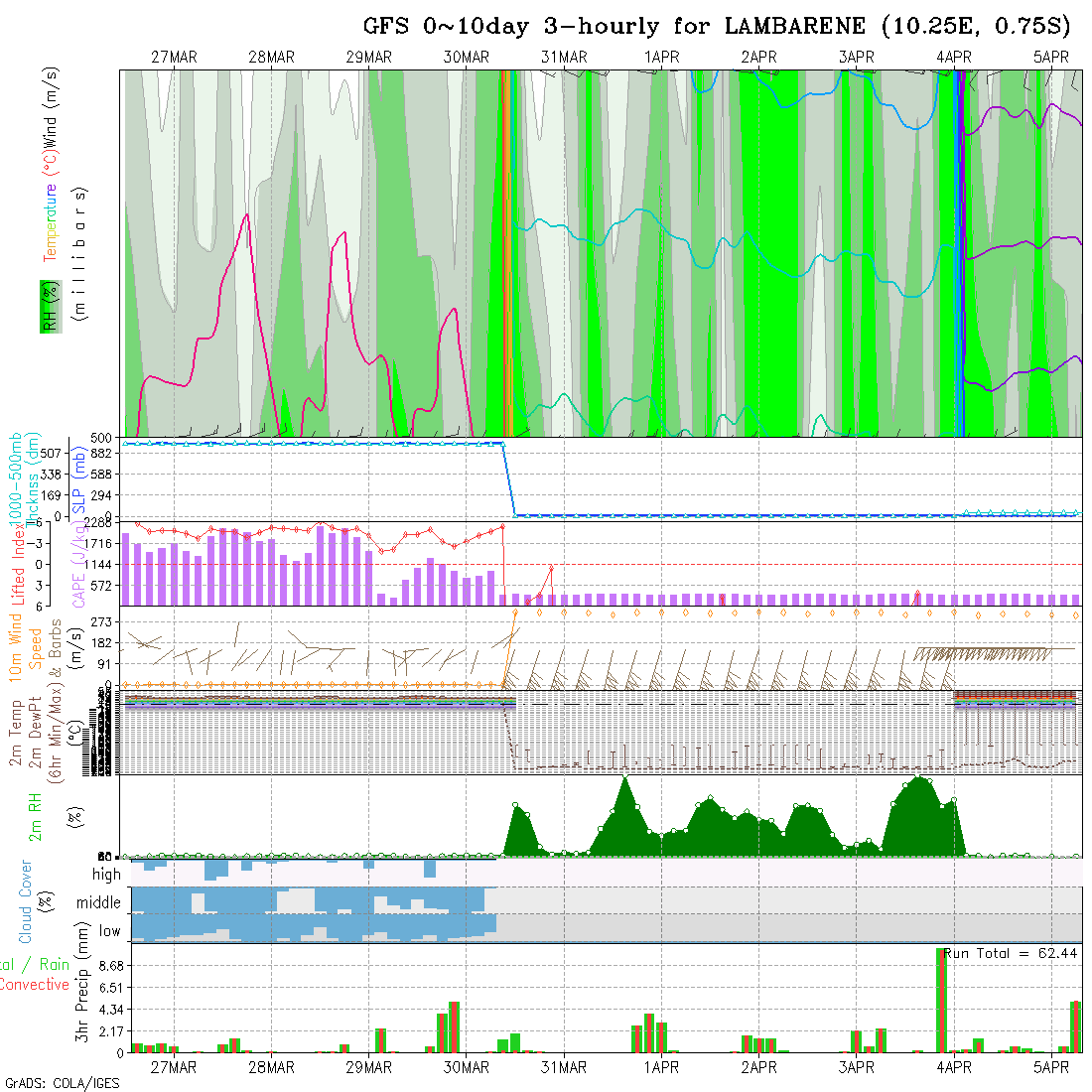Click the 5APR date label on bottom axis

1051,1068
